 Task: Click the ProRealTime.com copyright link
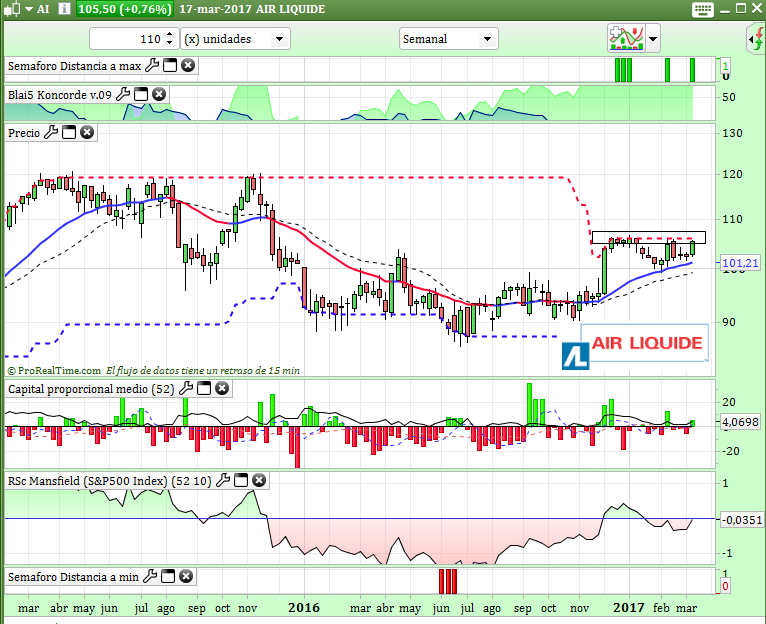coord(54,370)
